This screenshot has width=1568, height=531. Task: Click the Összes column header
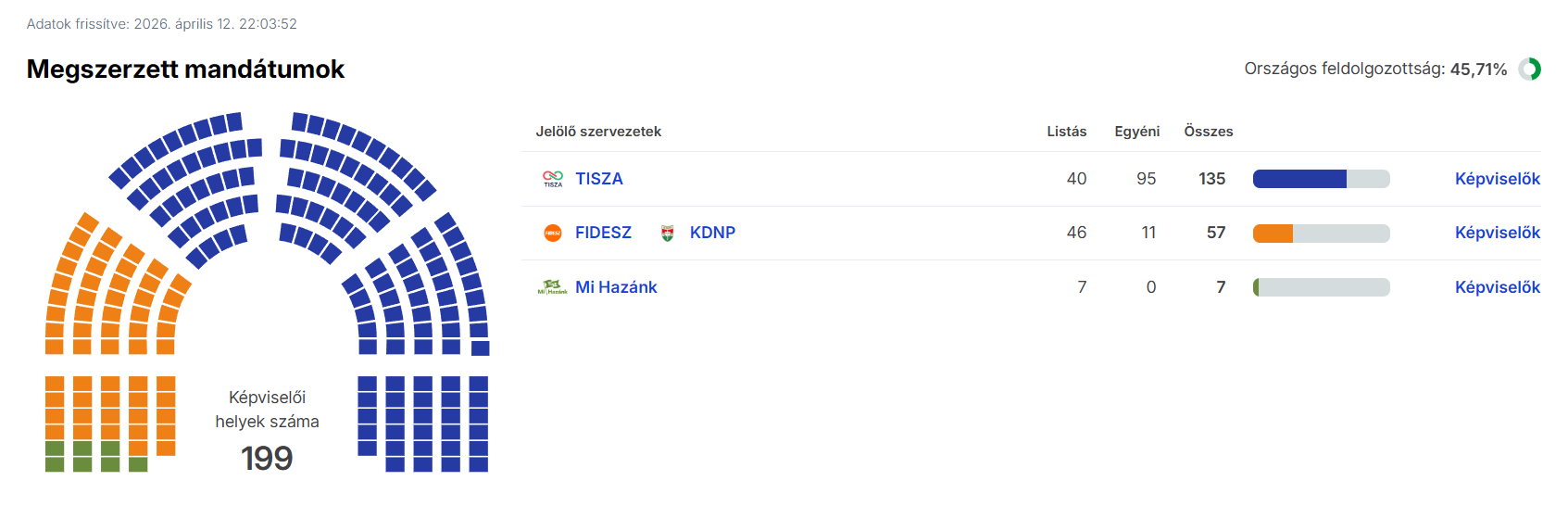click(x=1208, y=132)
